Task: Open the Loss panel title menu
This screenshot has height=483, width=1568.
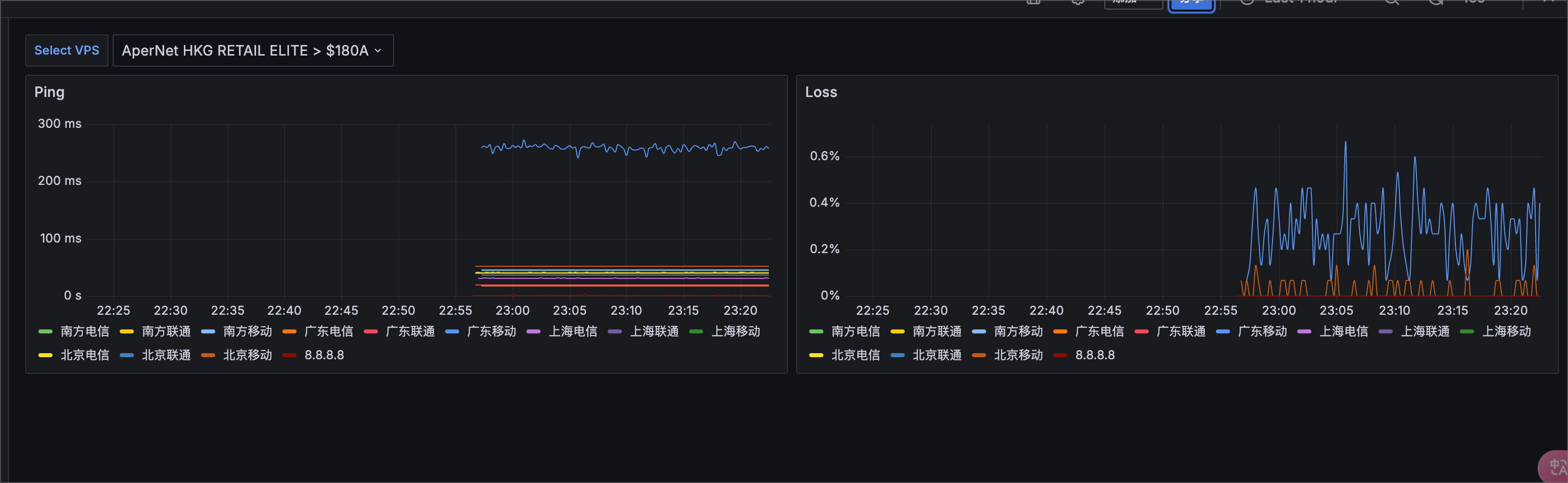Action: pyautogui.click(x=820, y=92)
